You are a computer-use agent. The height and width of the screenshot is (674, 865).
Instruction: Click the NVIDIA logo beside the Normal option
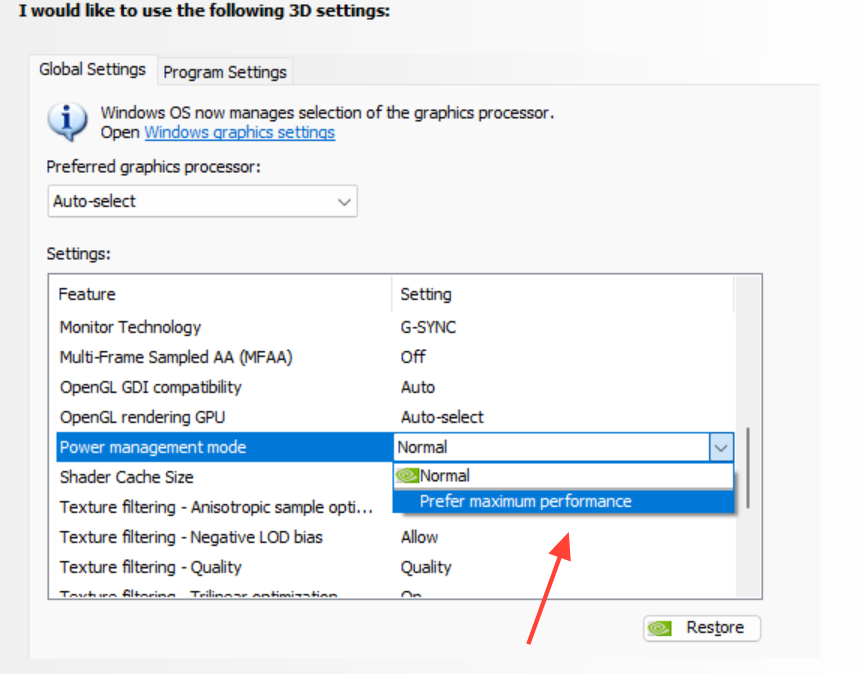pyautogui.click(x=407, y=475)
